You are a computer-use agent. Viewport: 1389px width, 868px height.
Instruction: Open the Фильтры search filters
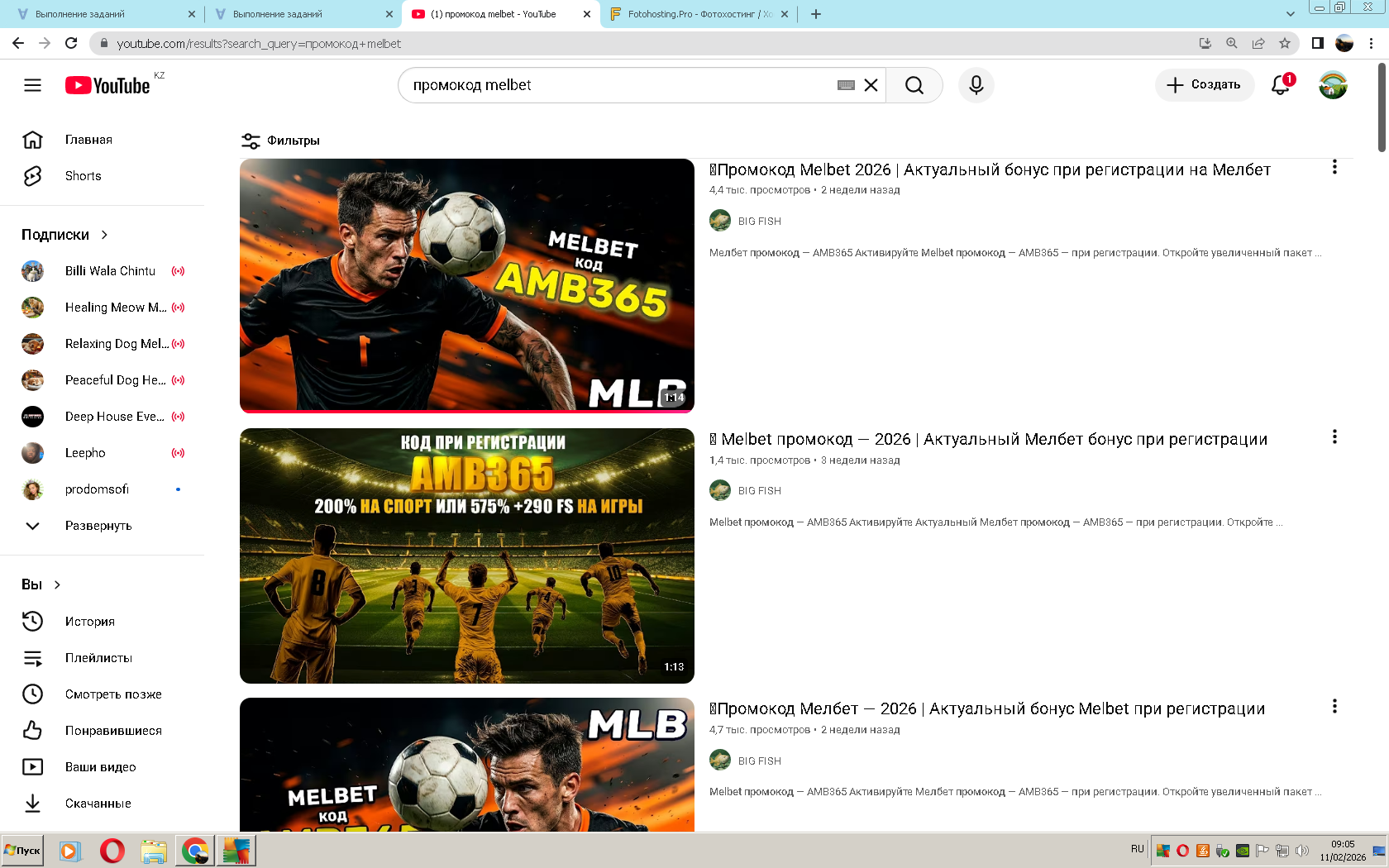click(x=280, y=141)
